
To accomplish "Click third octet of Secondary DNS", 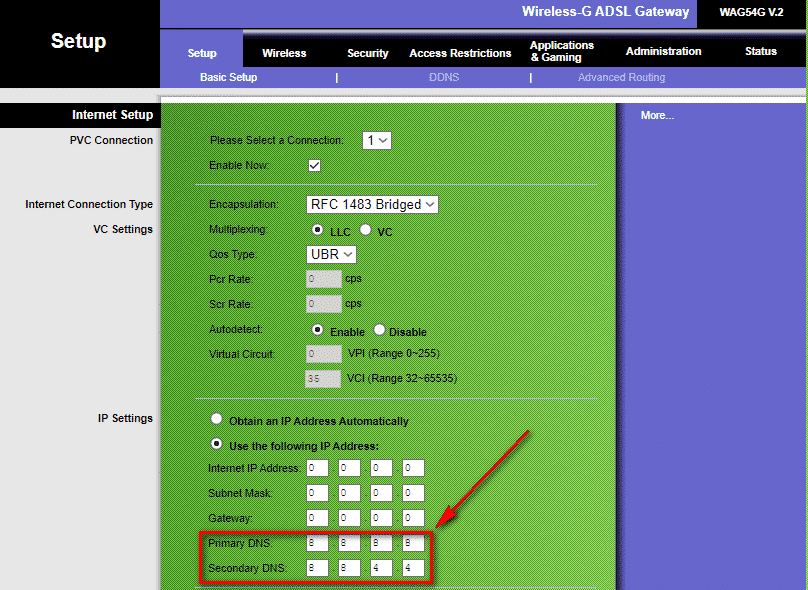I will pyautogui.click(x=381, y=568).
